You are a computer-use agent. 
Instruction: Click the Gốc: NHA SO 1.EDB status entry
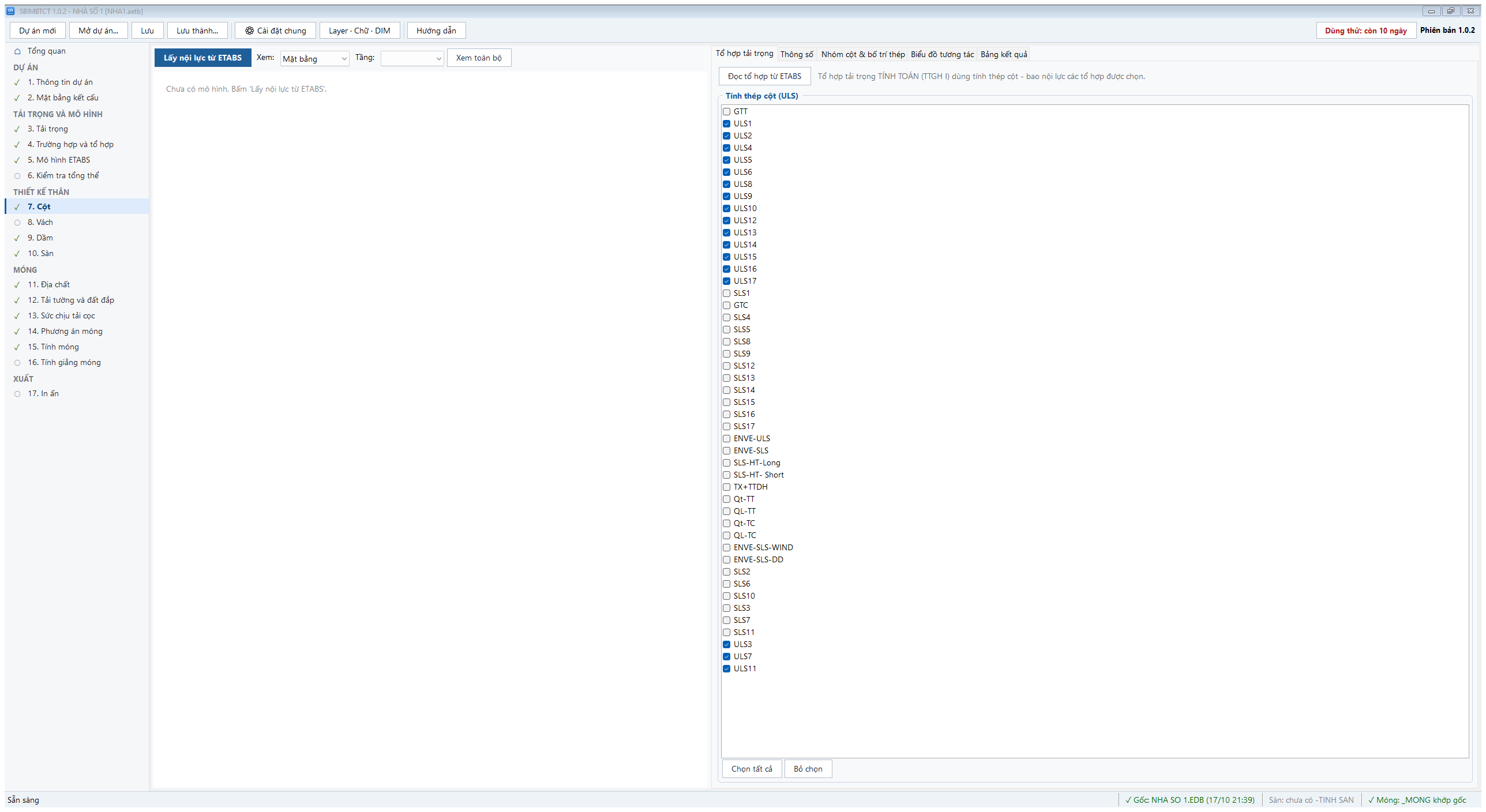[1189, 800]
